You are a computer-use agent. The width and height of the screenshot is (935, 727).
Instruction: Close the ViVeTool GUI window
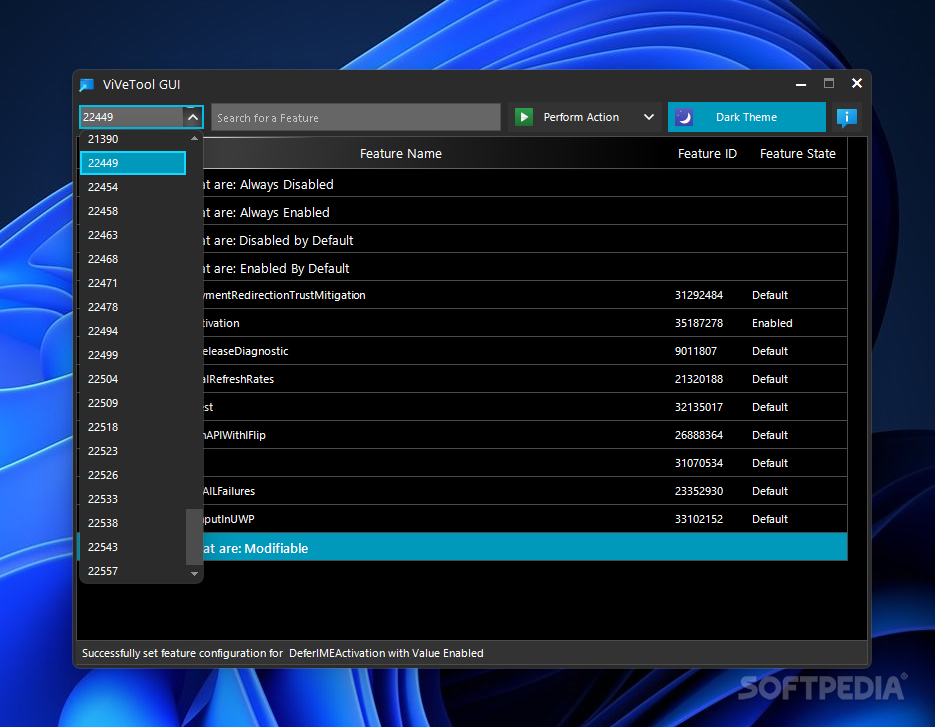click(x=857, y=83)
